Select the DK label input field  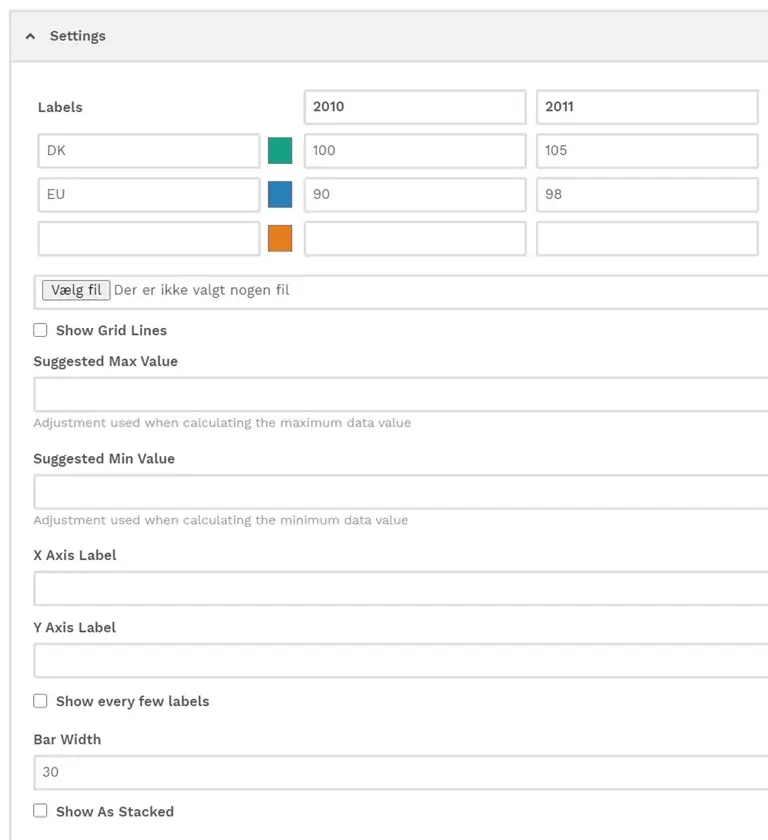(x=149, y=151)
